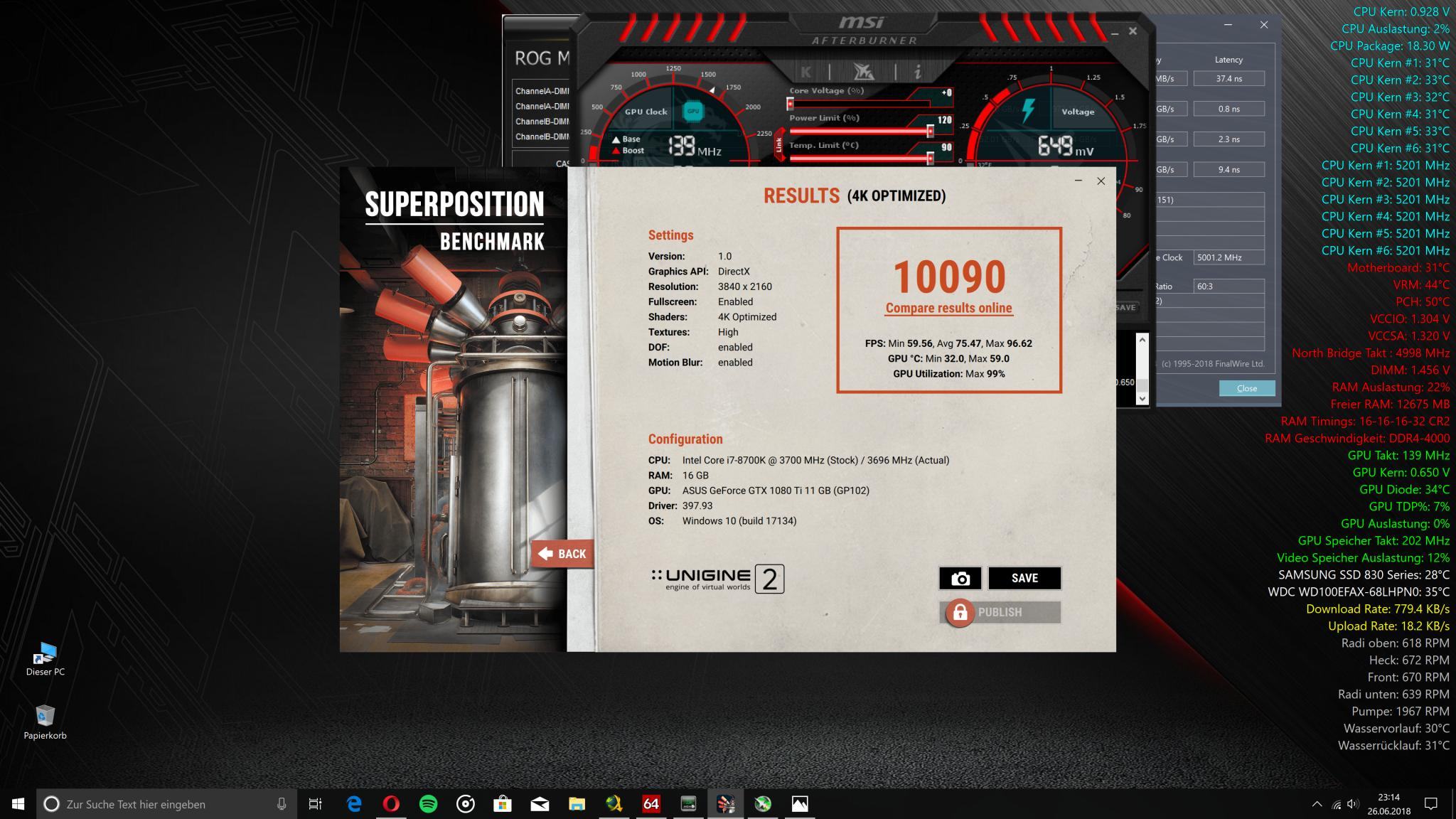The width and height of the screenshot is (1456, 819).
Task: Click the Temp. Limit slider handle
Action: point(930,159)
